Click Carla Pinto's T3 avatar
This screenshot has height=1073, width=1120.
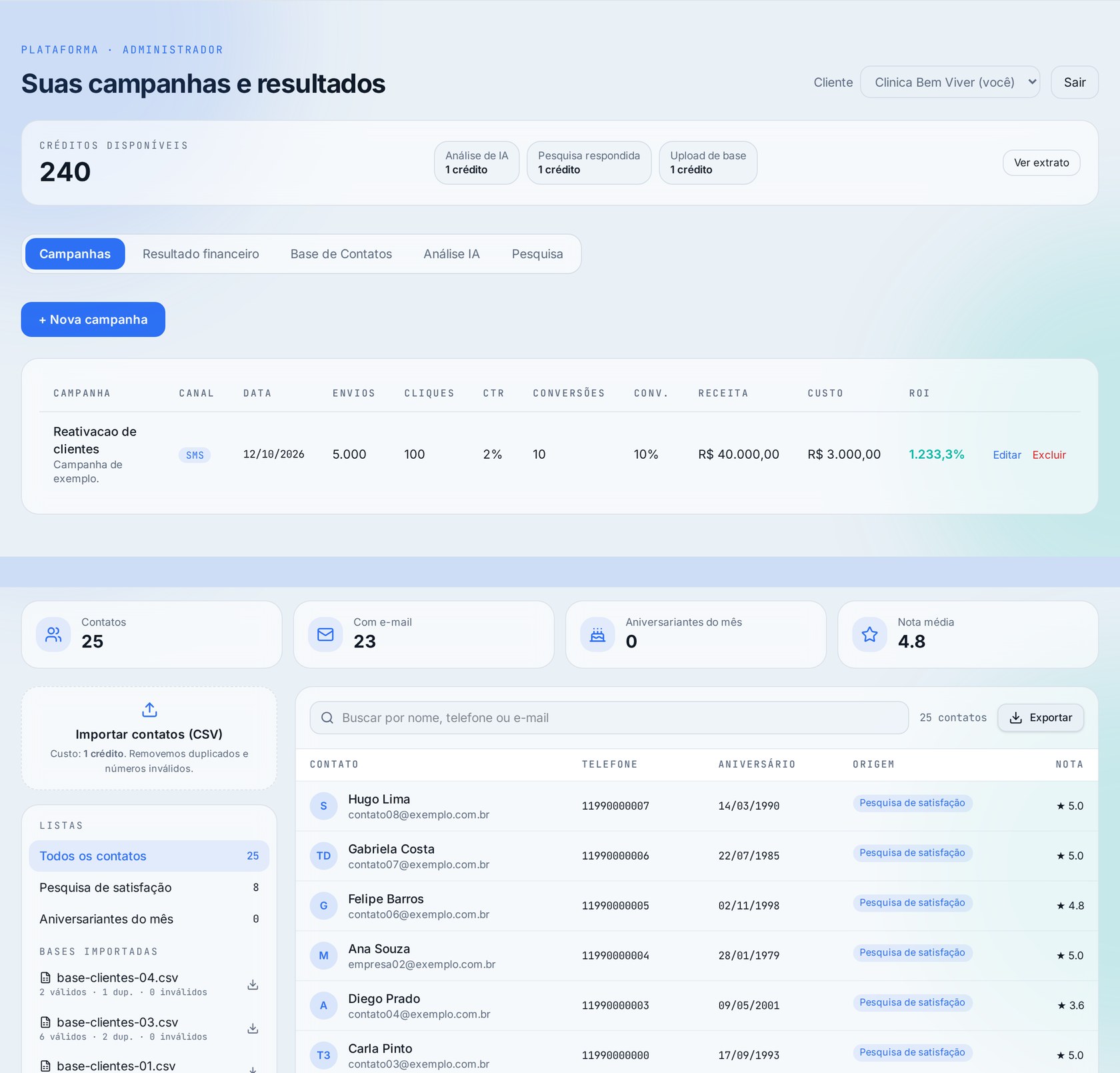323,1055
